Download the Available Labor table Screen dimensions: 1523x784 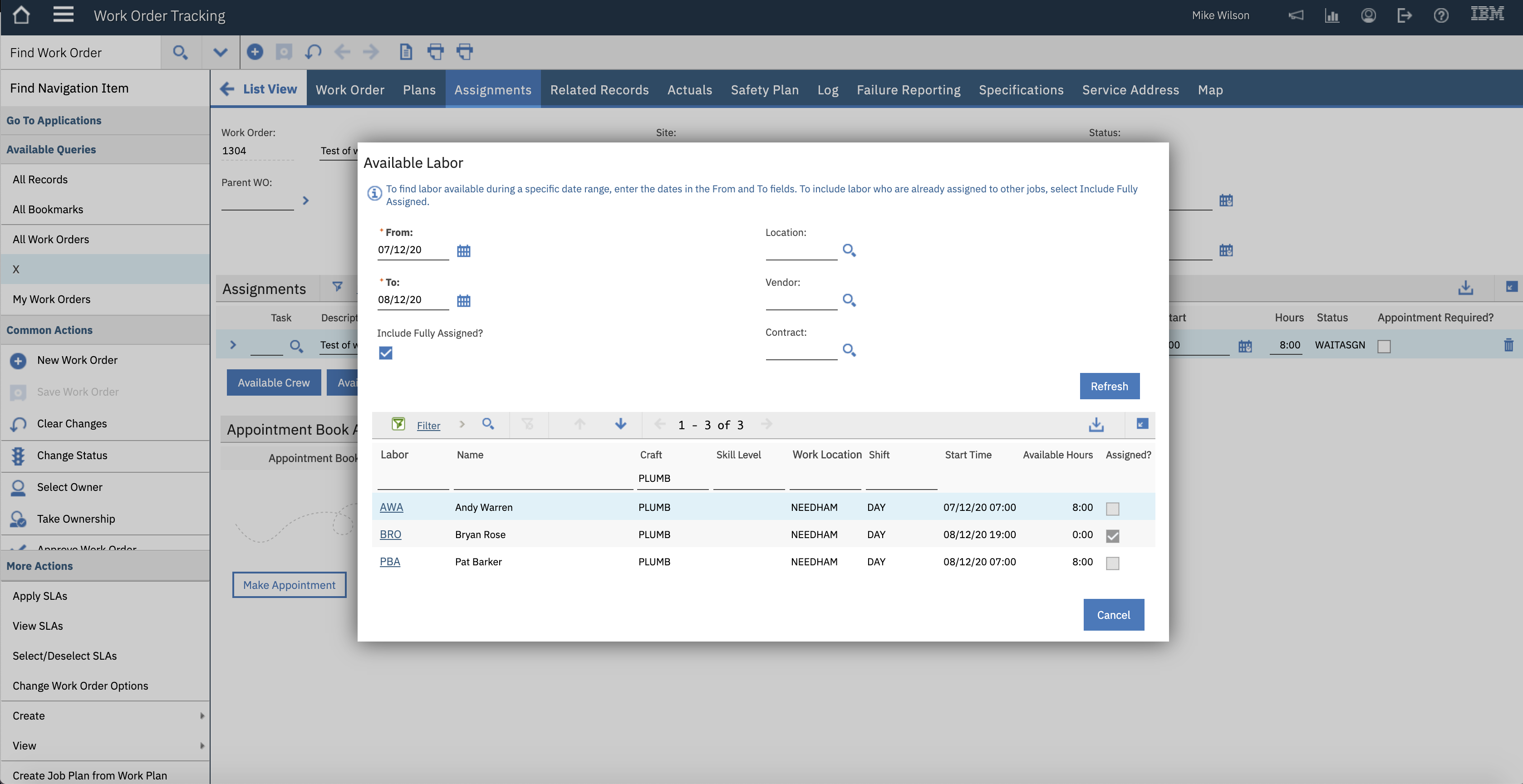[x=1096, y=425]
